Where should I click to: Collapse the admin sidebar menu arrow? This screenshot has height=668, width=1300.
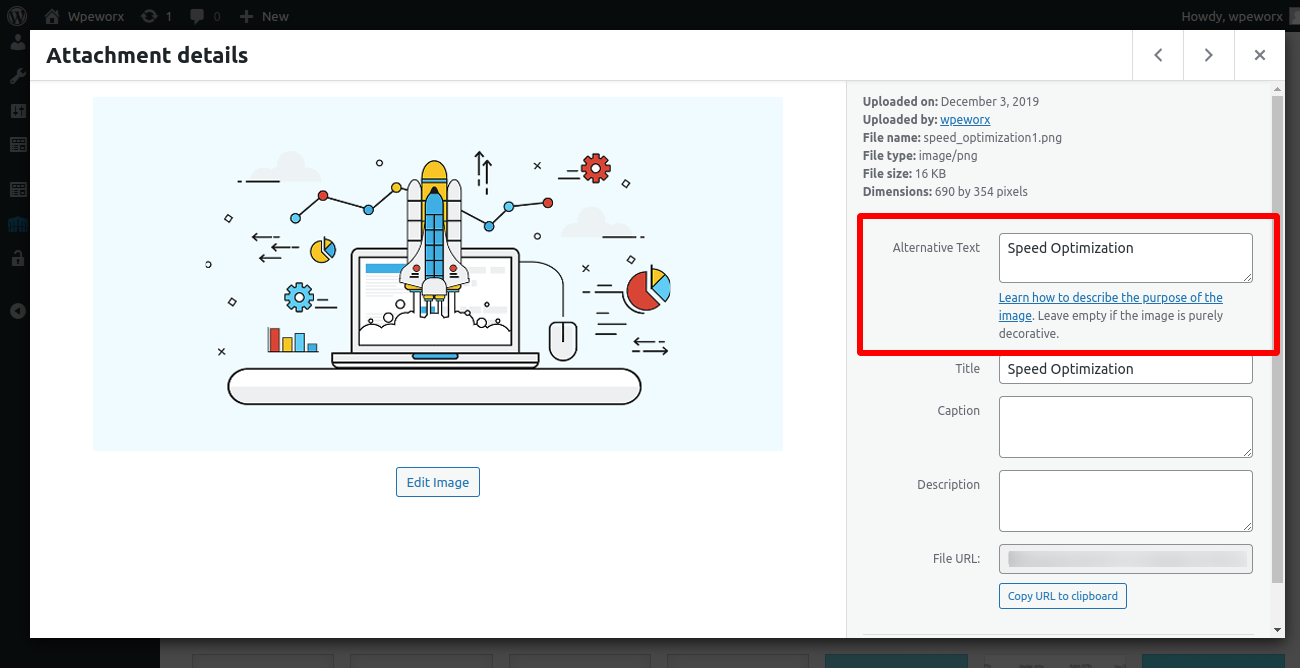coord(18,310)
